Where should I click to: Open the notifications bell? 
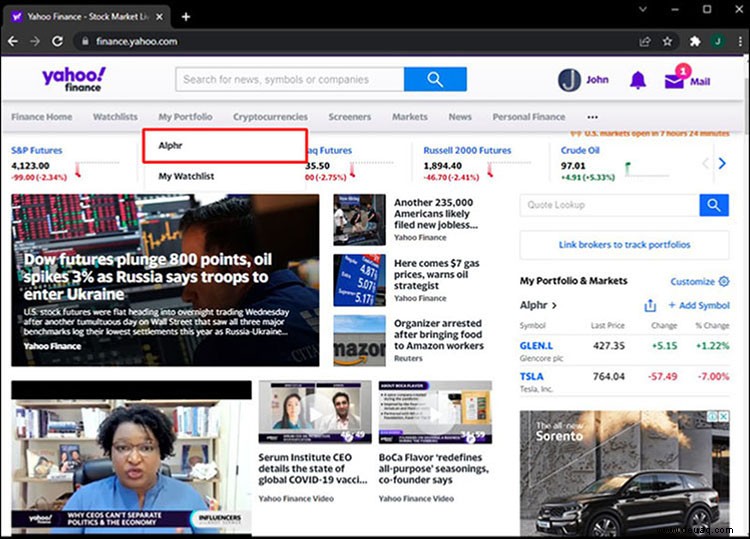pos(638,80)
